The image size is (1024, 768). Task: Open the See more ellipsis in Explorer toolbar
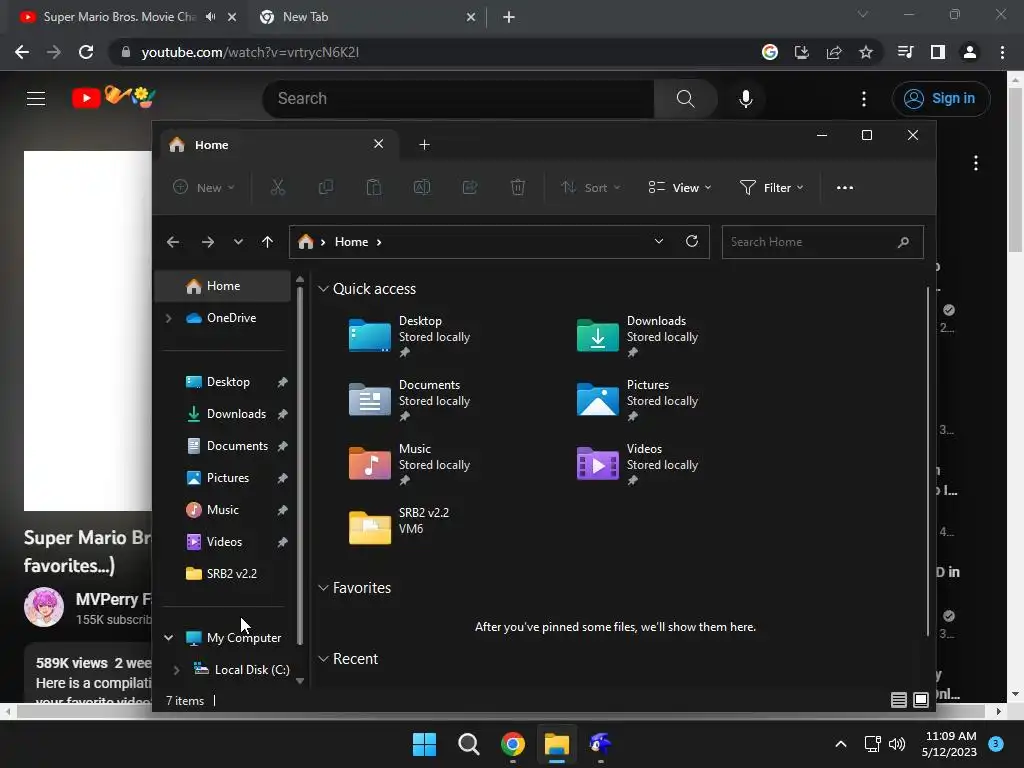[844, 187]
